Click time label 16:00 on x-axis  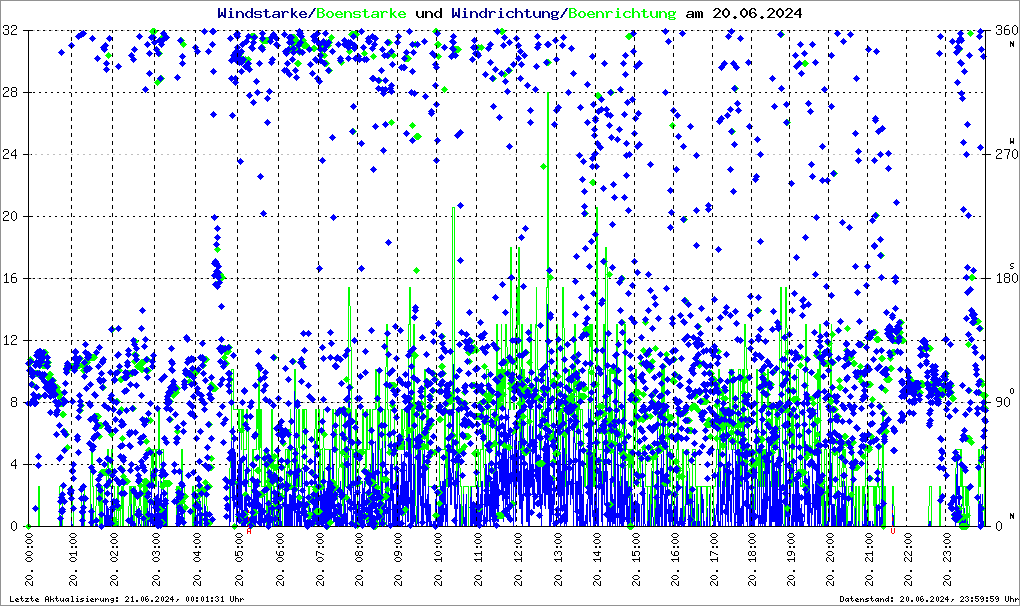pos(675,548)
